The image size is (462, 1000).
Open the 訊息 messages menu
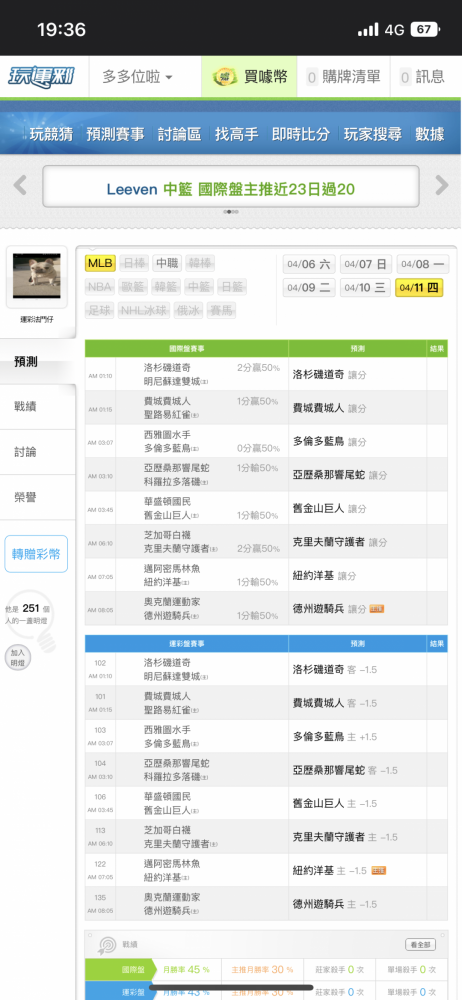click(422, 77)
